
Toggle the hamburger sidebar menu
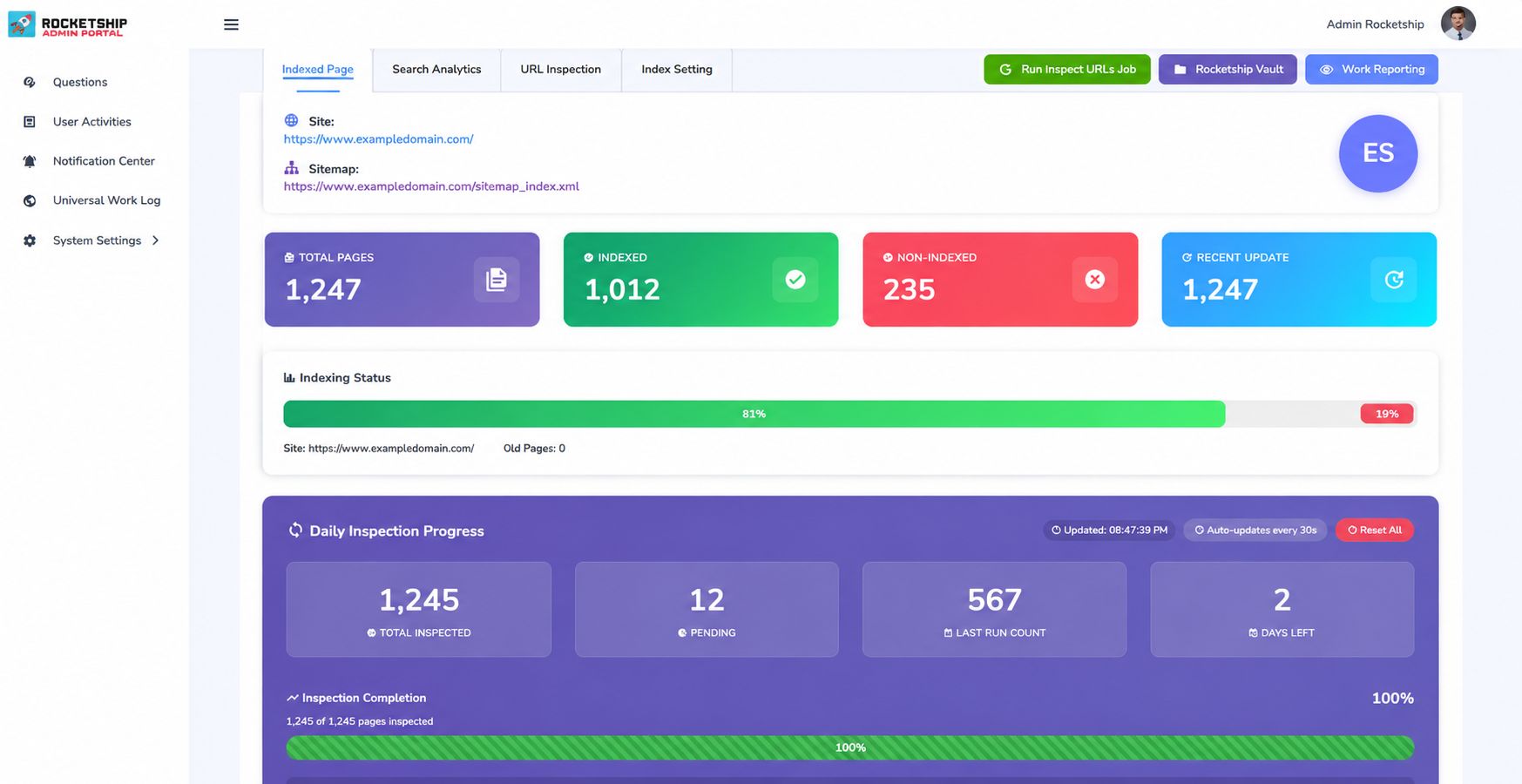point(231,24)
